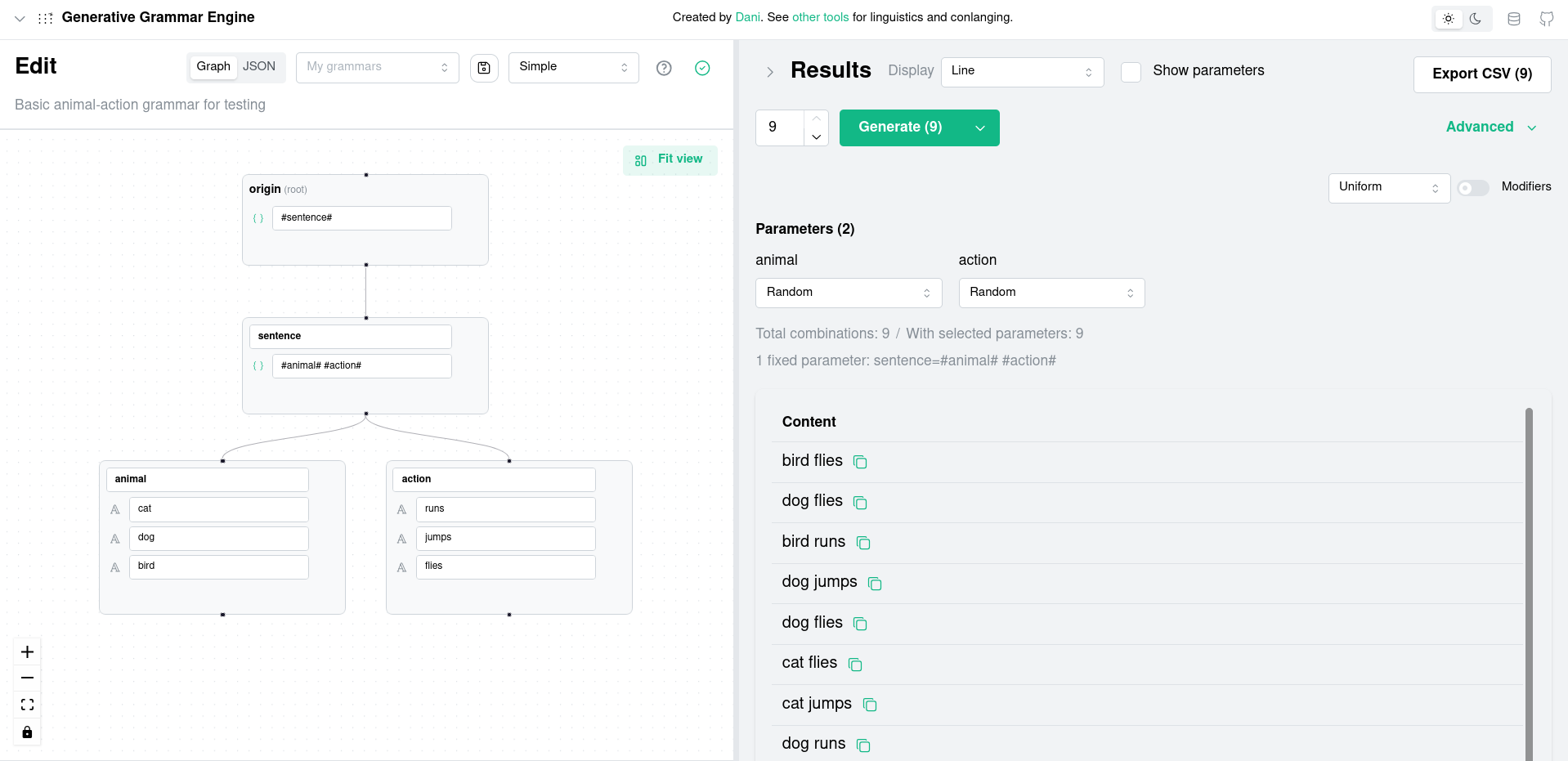The image size is (1568, 761).
Task: Click text type icon beside jumps
Action: [402, 539]
